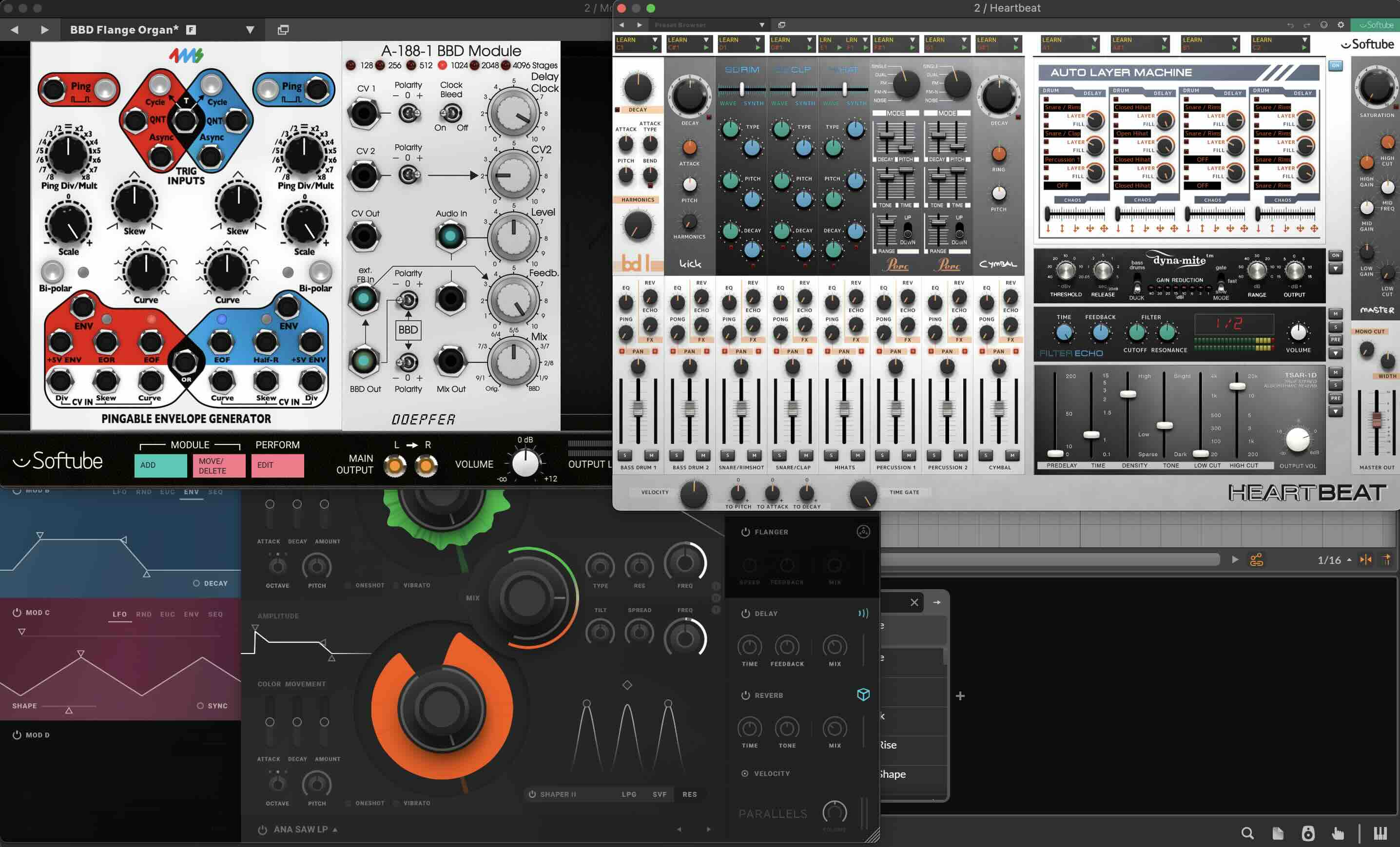This screenshot has width=1400, height=847.
Task: Go to next preset in Modular window
Action: pyautogui.click(x=45, y=30)
